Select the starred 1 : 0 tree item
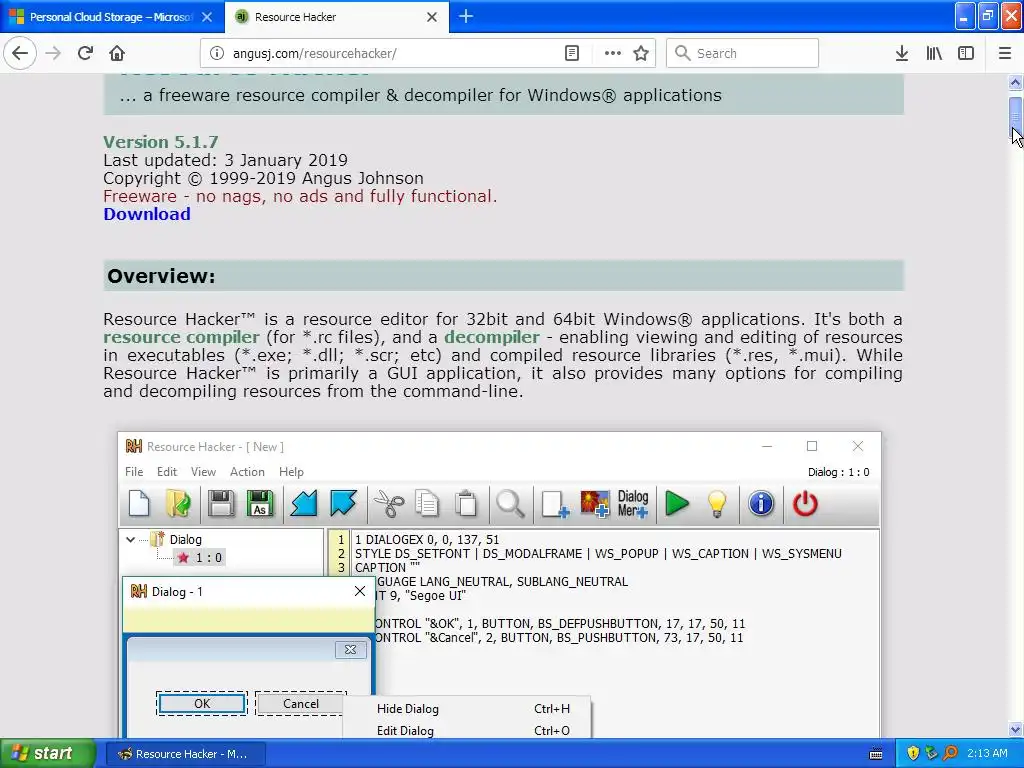Viewport: 1024px width, 768px height. 200,558
